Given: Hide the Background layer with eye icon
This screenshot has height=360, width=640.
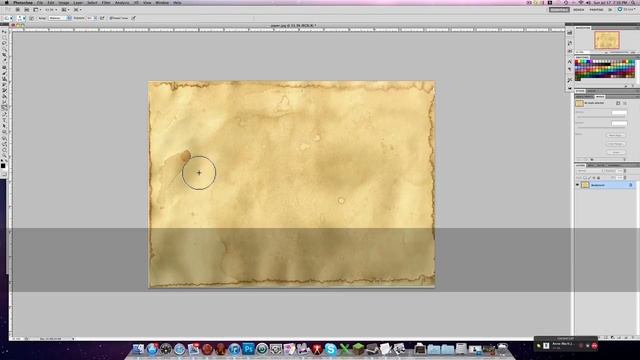Looking at the screenshot, I should pos(578,185).
